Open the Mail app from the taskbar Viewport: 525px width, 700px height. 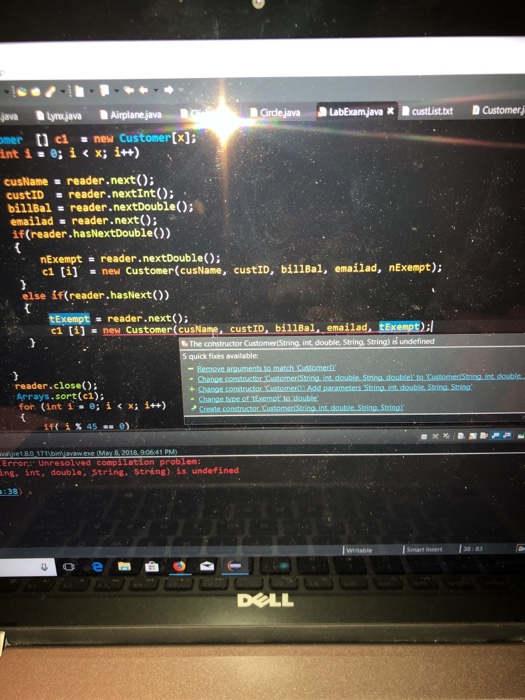coord(207,567)
